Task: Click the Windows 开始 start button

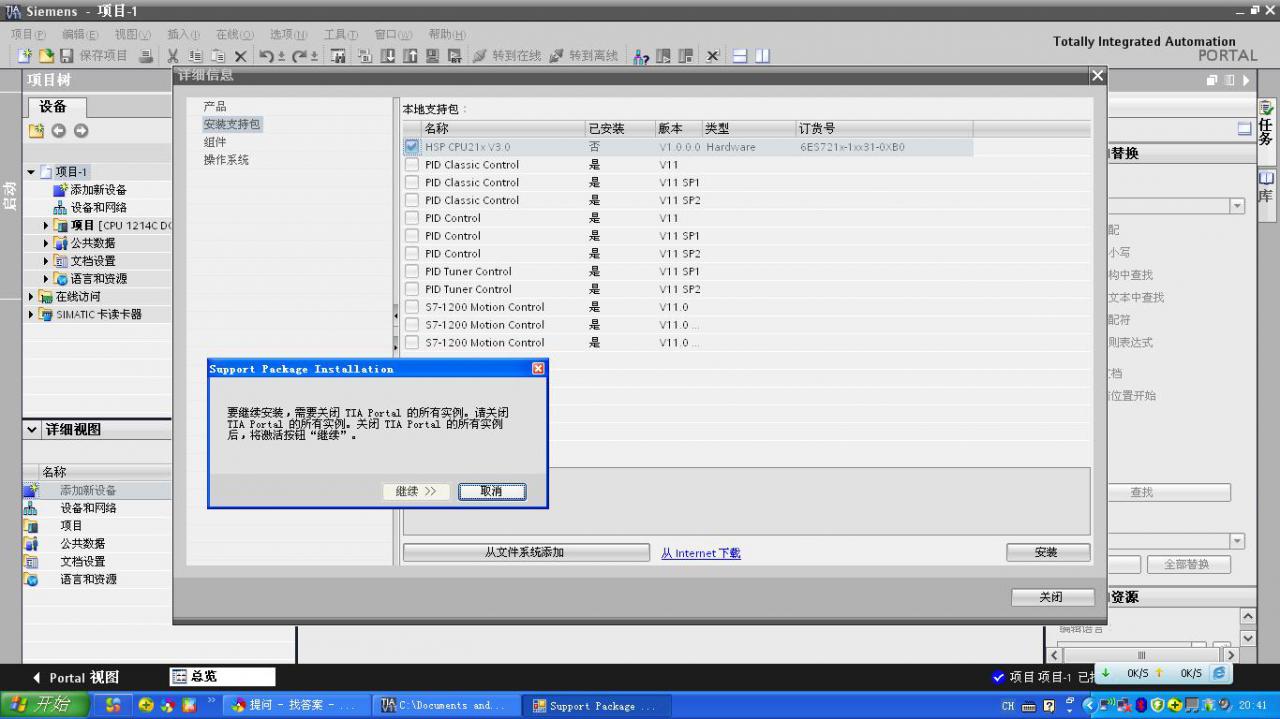Action: [x=45, y=705]
